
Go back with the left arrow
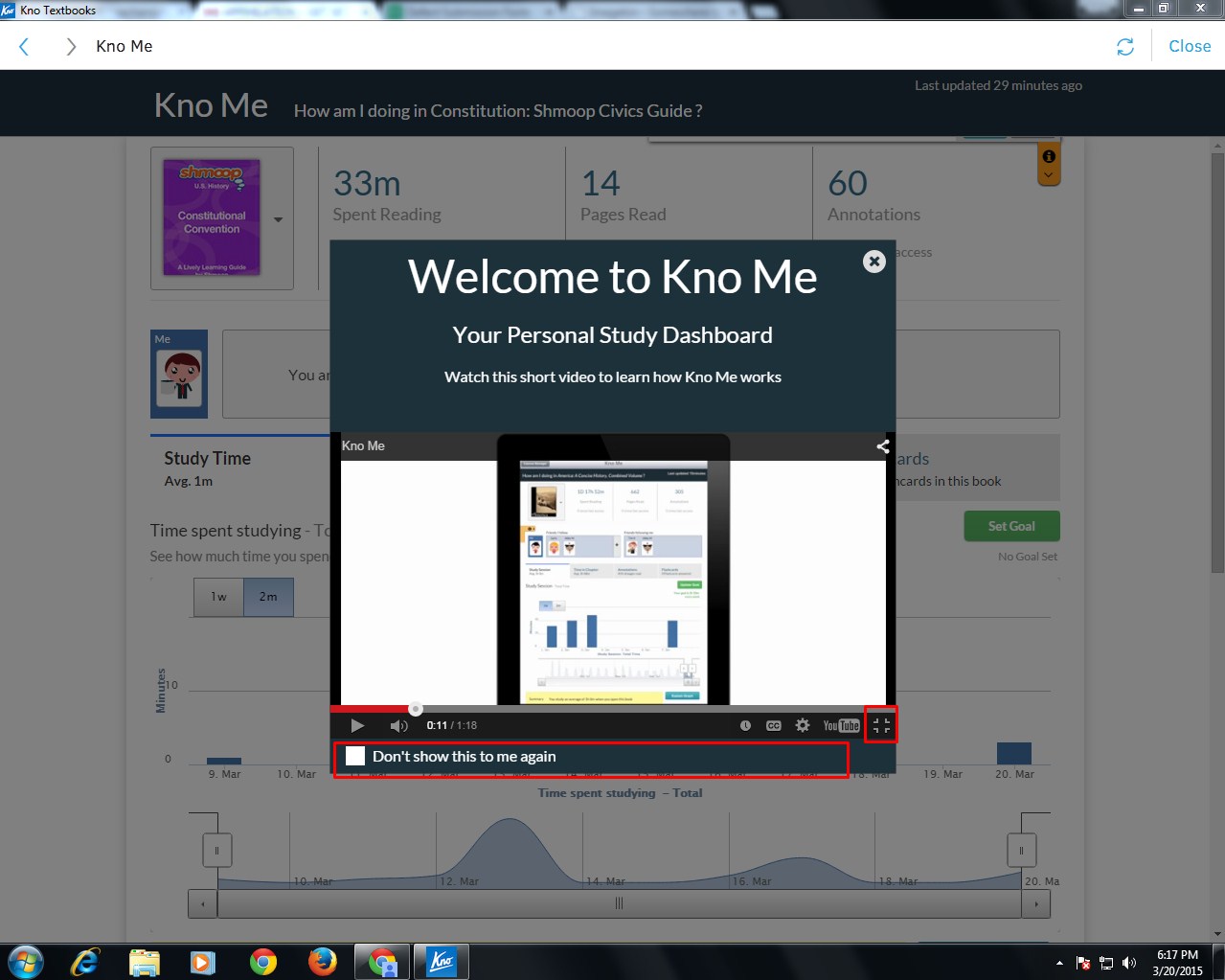pos(25,46)
